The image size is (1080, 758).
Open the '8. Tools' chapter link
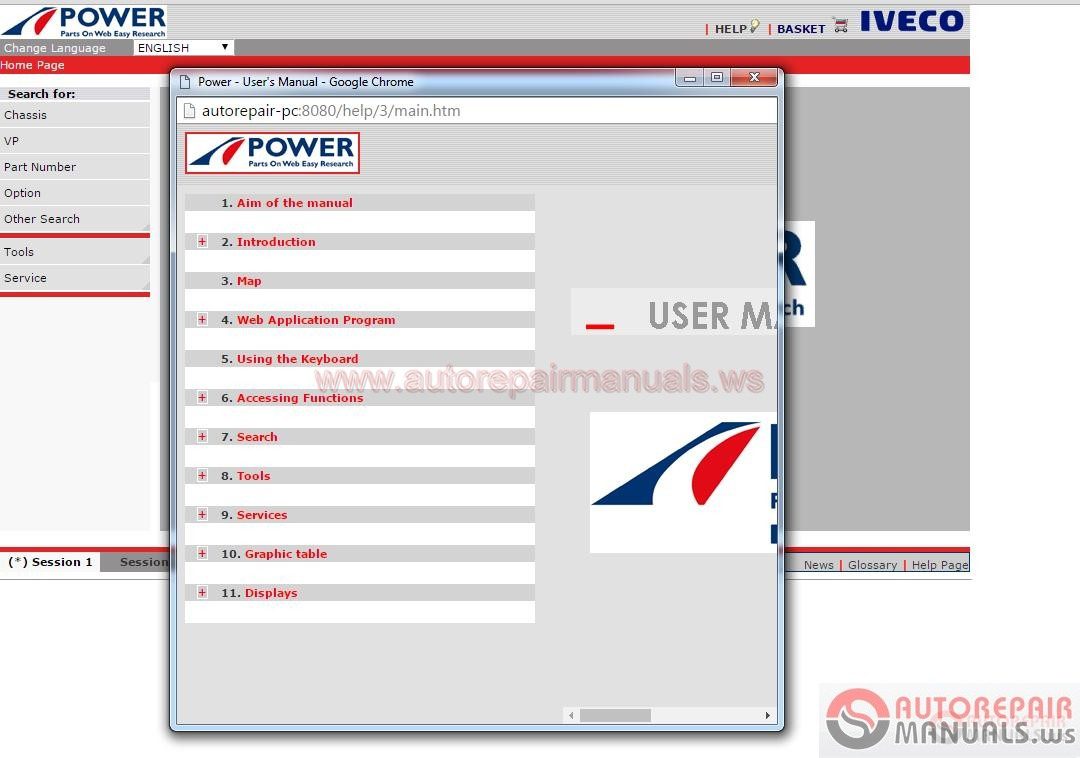pos(253,476)
